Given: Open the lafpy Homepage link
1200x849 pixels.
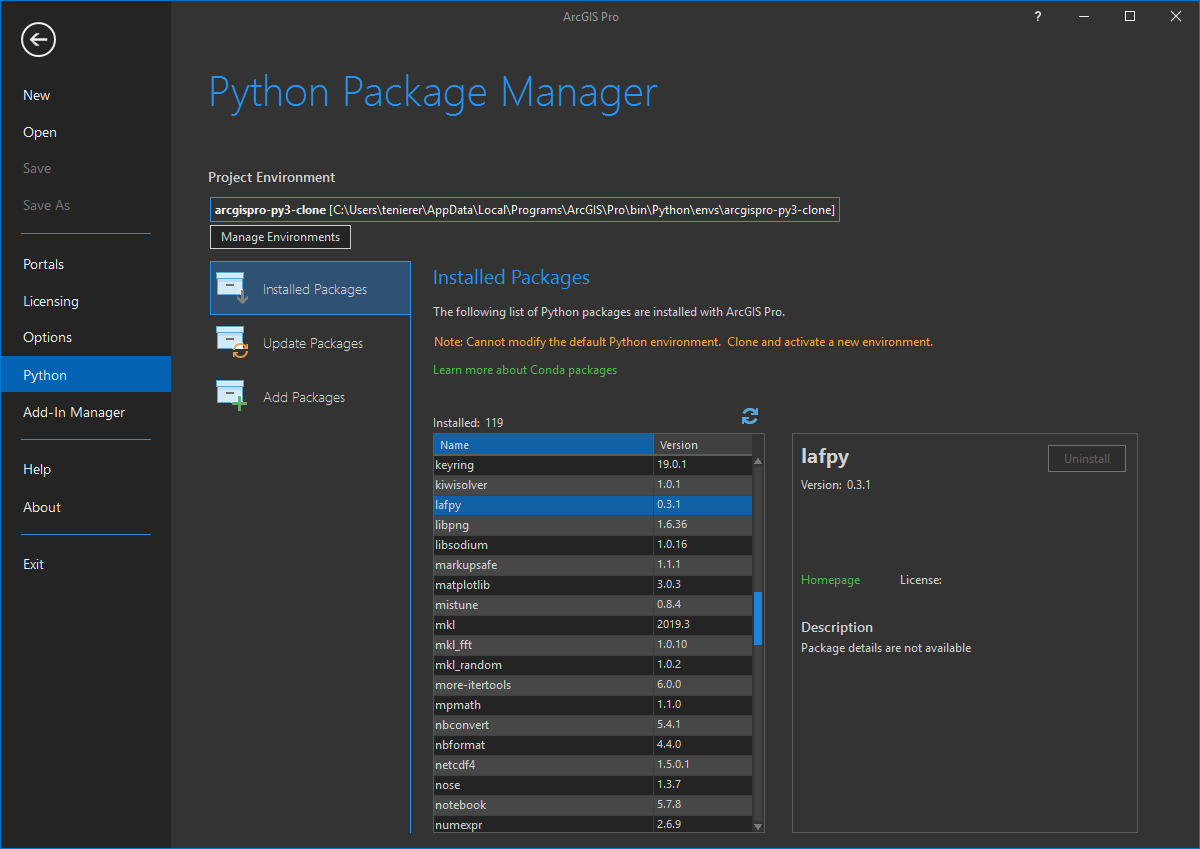Looking at the screenshot, I should coord(830,580).
